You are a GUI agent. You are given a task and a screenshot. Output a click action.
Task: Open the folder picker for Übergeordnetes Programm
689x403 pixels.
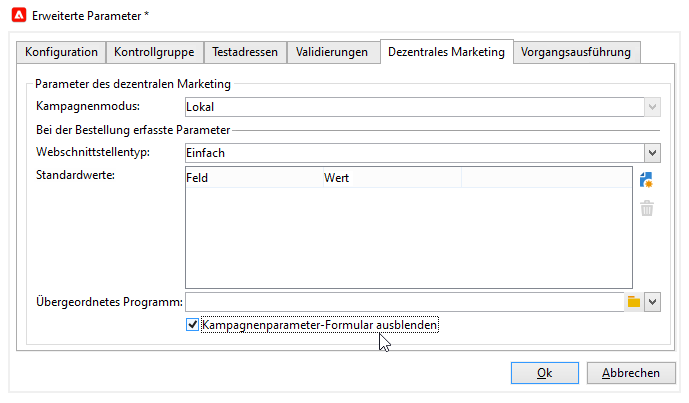[633, 301]
